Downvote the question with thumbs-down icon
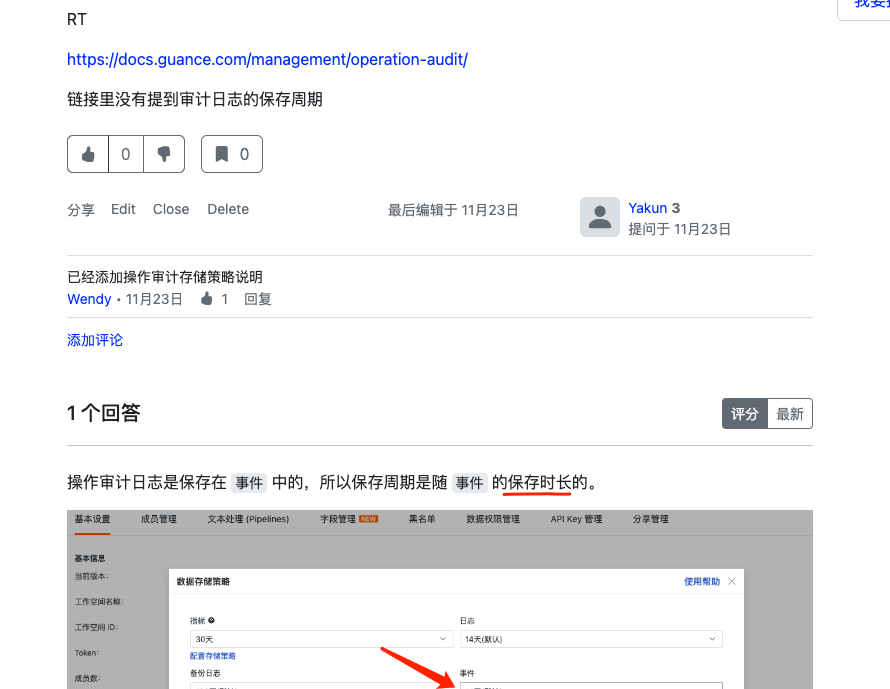Viewport: 890px width, 689px height. click(x=164, y=154)
